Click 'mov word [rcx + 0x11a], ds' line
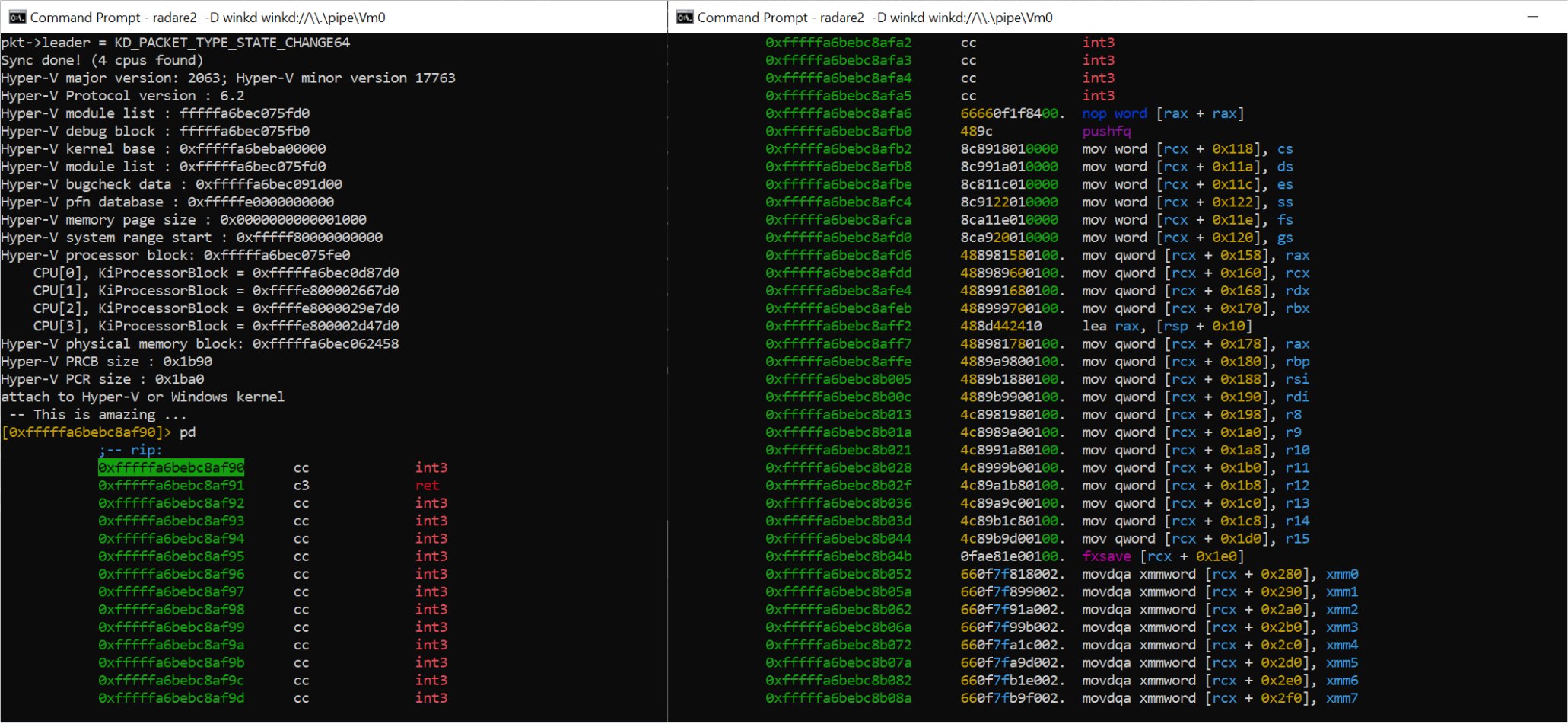The height and width of the screenshot is (727, 1568). [x=1187, y=167]
